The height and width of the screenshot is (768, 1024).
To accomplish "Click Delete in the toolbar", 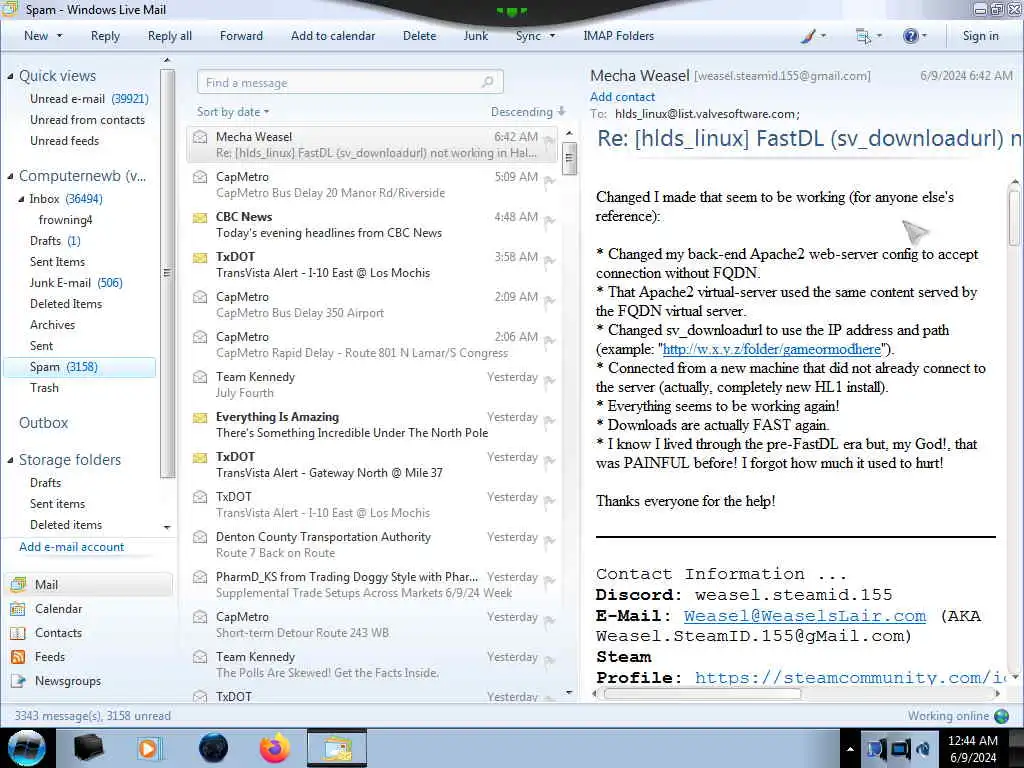I will click(x=419, y=36).
